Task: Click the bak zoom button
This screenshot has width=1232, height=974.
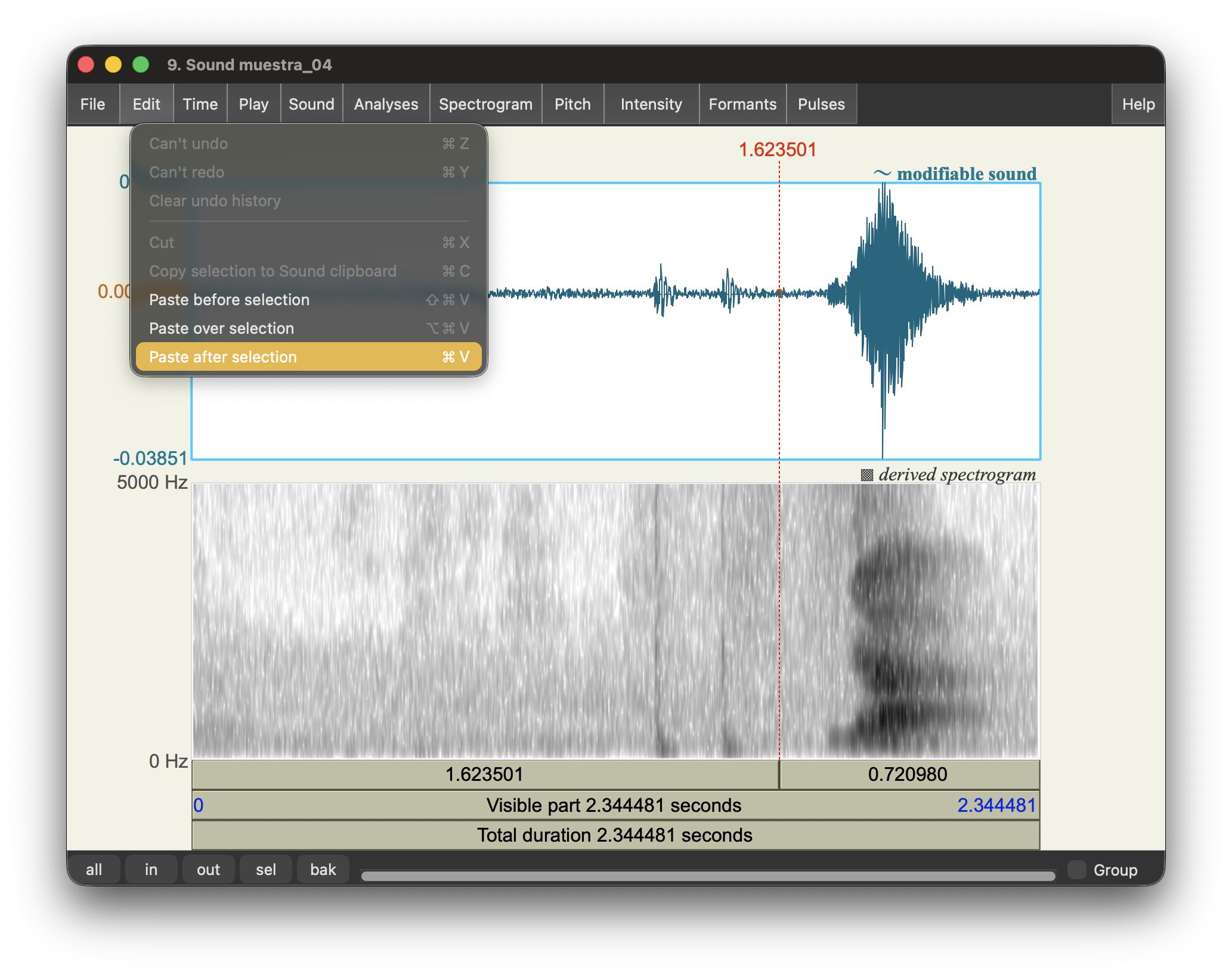Action: [323, 869]
